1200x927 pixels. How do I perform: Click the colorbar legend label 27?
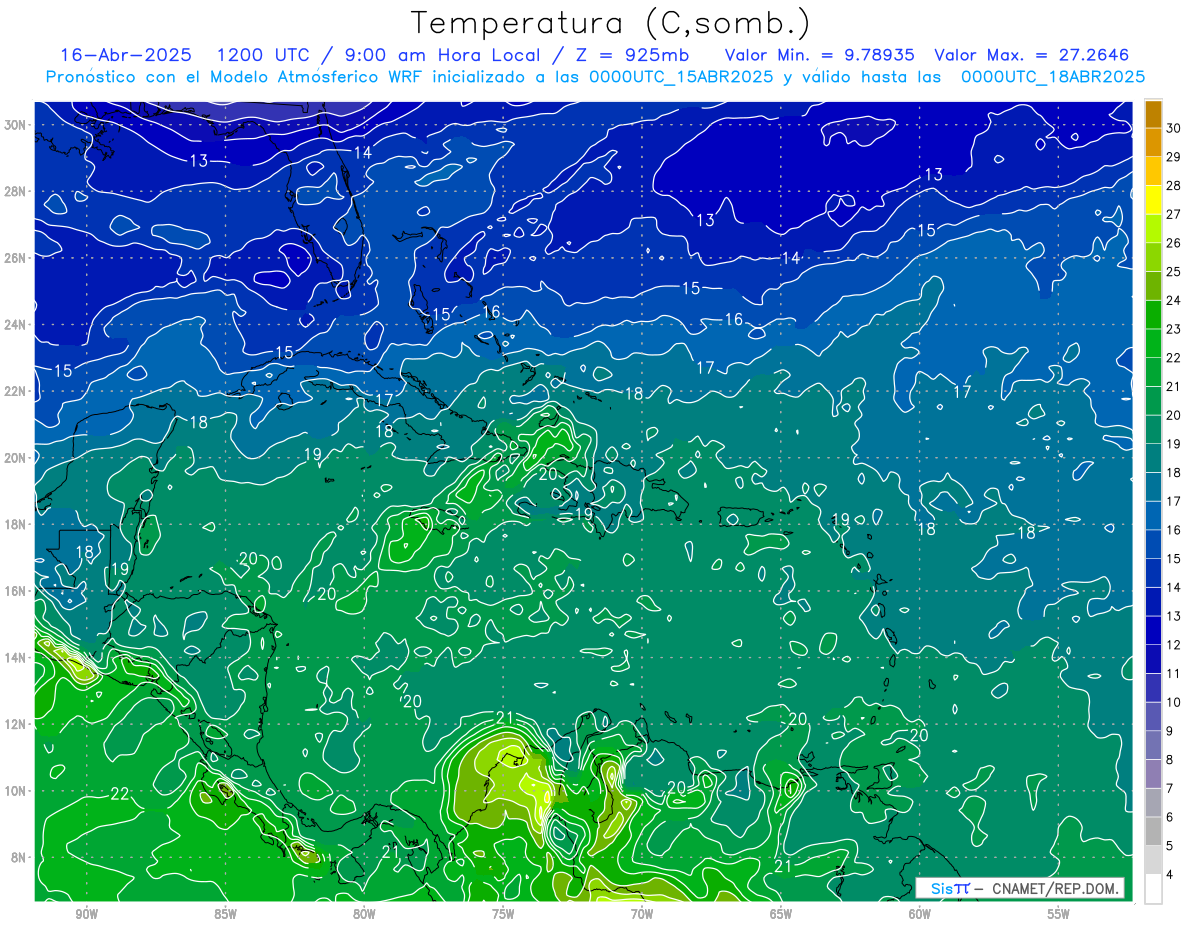pos(1174,214)
